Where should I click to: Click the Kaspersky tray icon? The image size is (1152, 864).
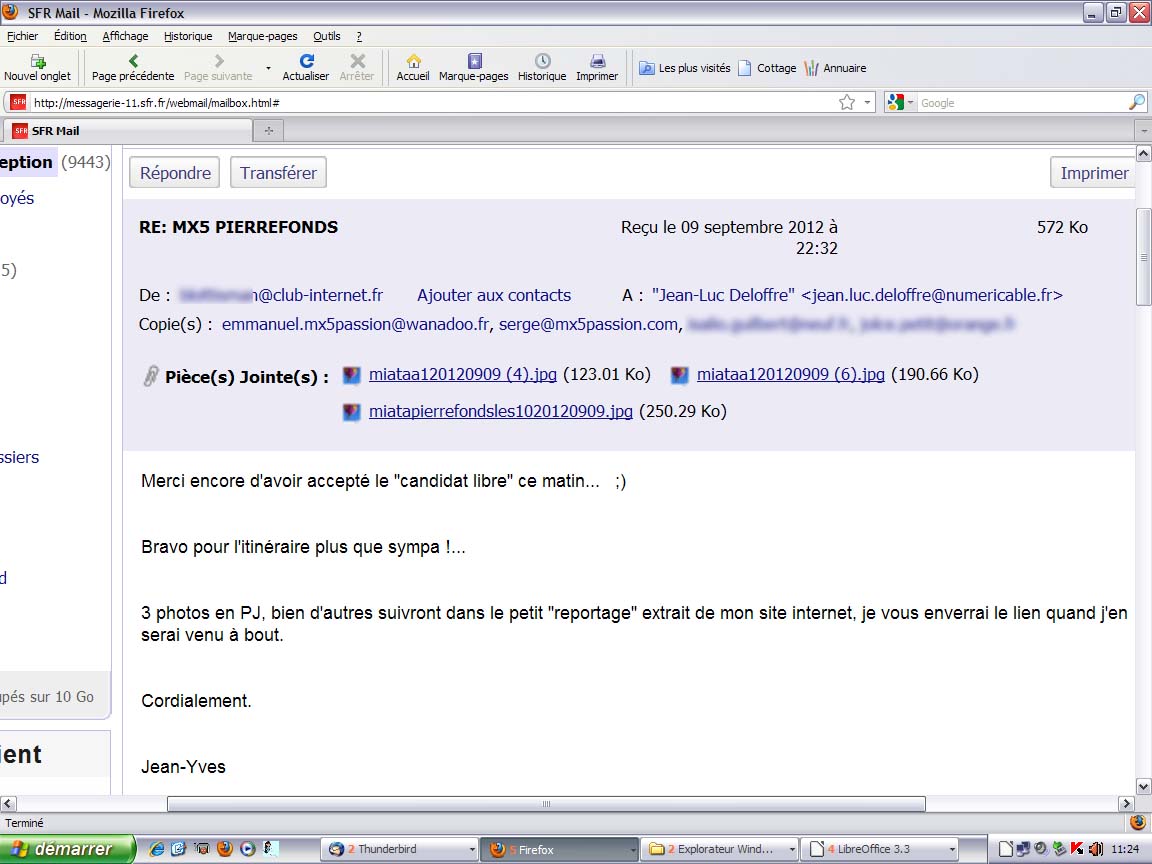(x=1077, y=849)
